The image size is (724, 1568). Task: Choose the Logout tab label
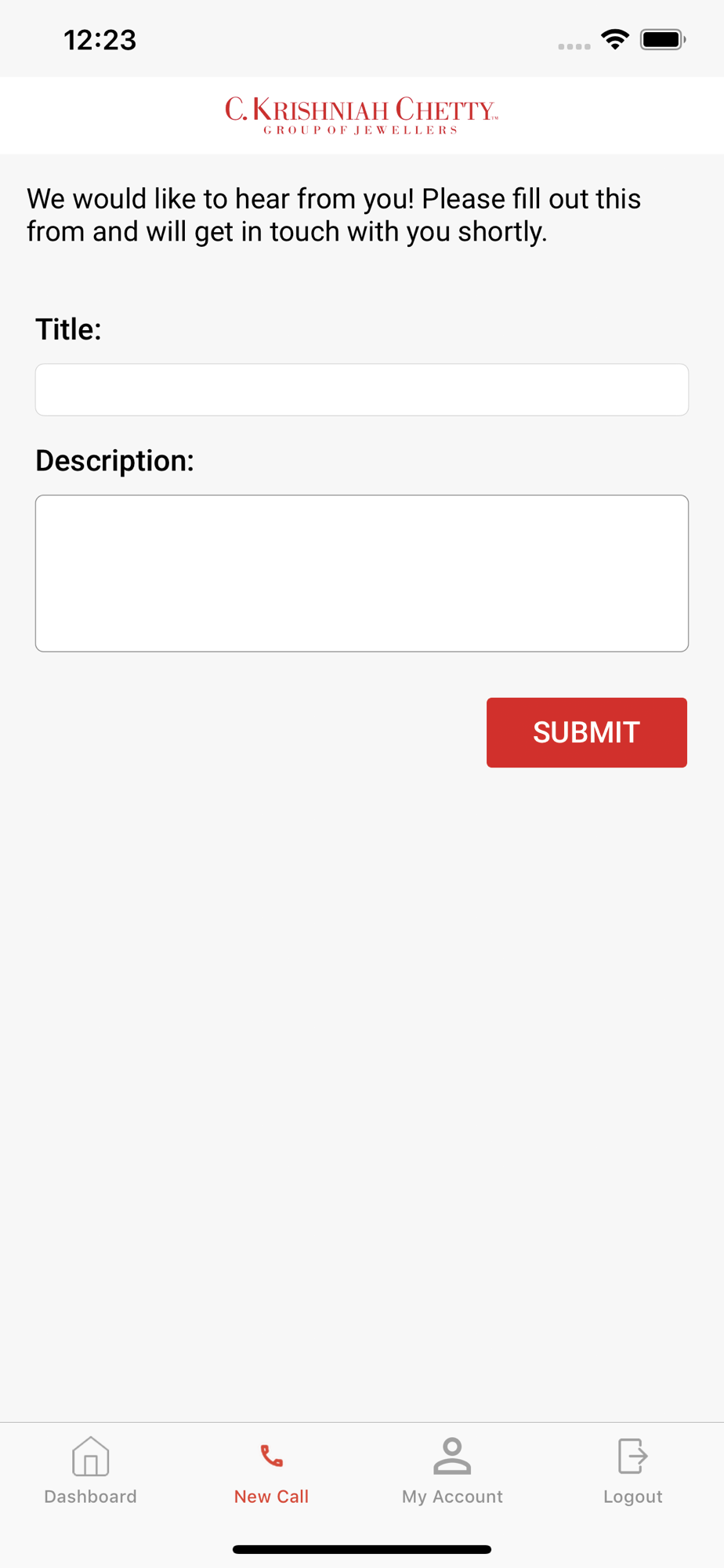(x=632, y=1497)
